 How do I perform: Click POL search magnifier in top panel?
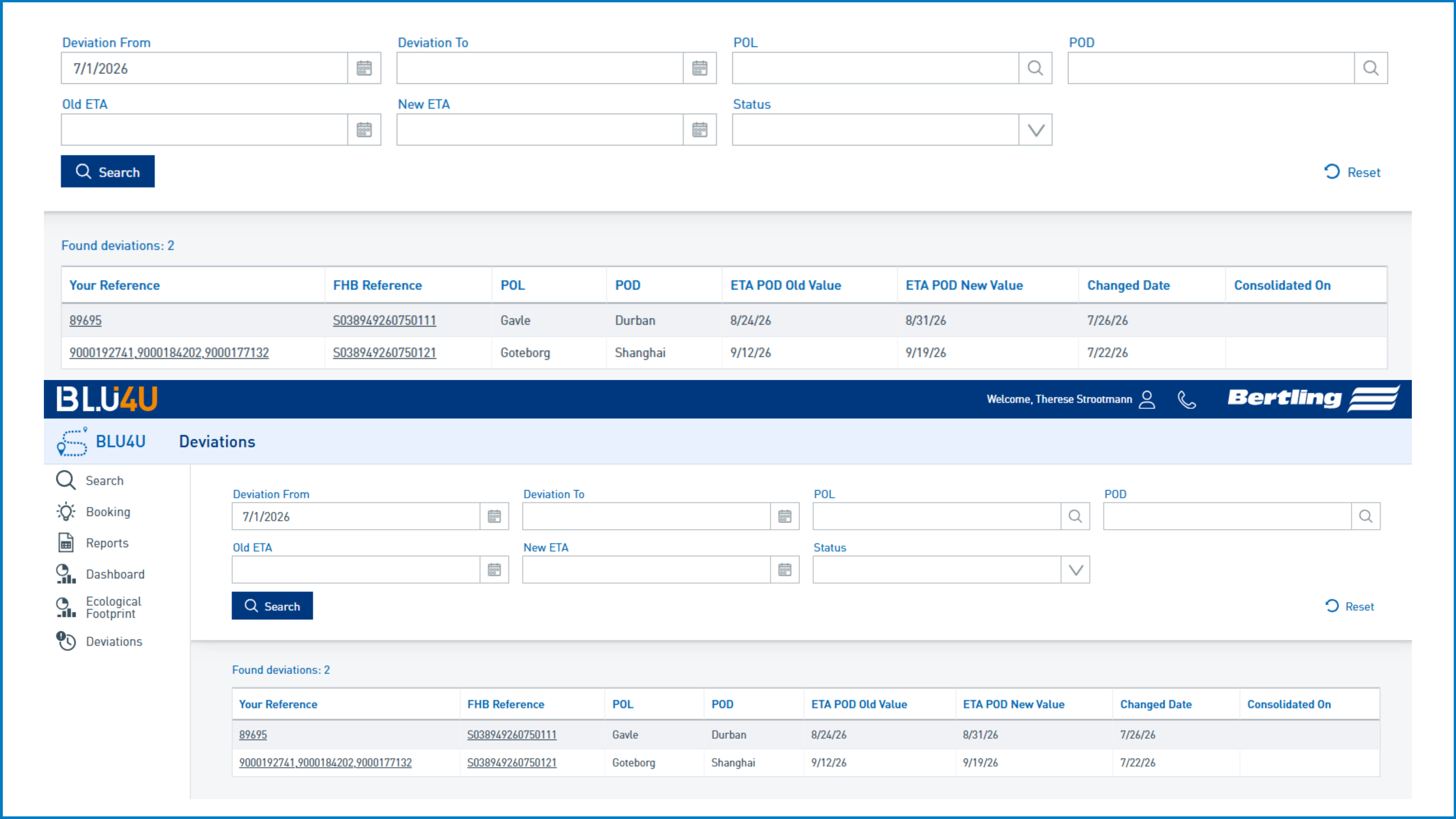tap(1035, 68)
